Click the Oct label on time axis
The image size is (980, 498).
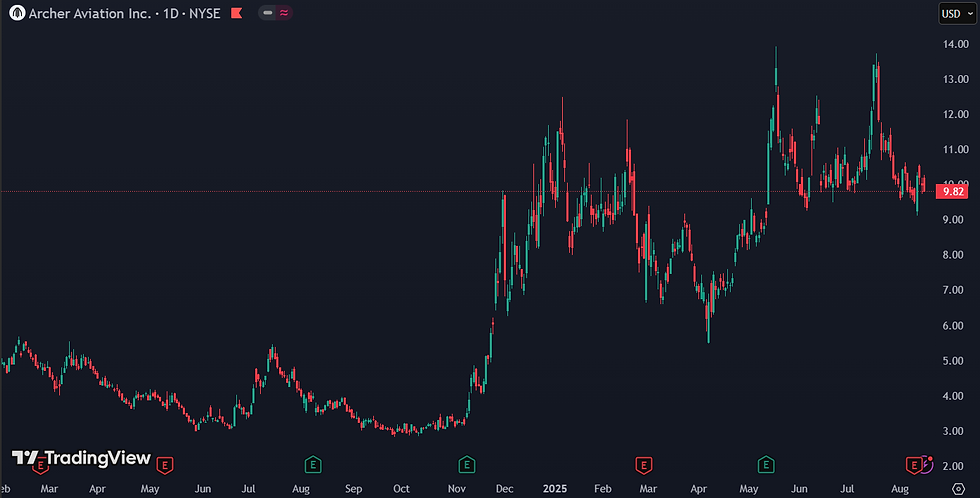401,489
